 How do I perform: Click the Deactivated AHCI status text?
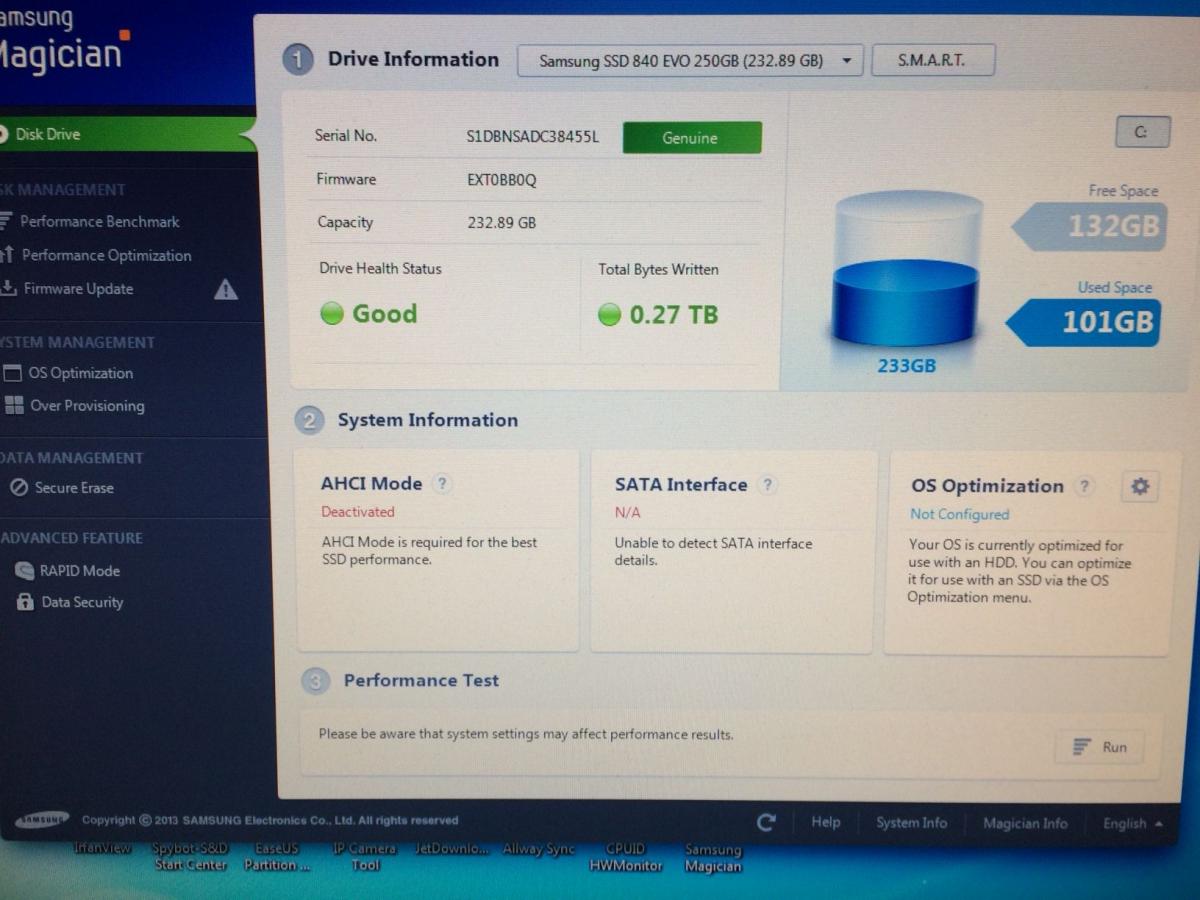click(x=358, y=512)
